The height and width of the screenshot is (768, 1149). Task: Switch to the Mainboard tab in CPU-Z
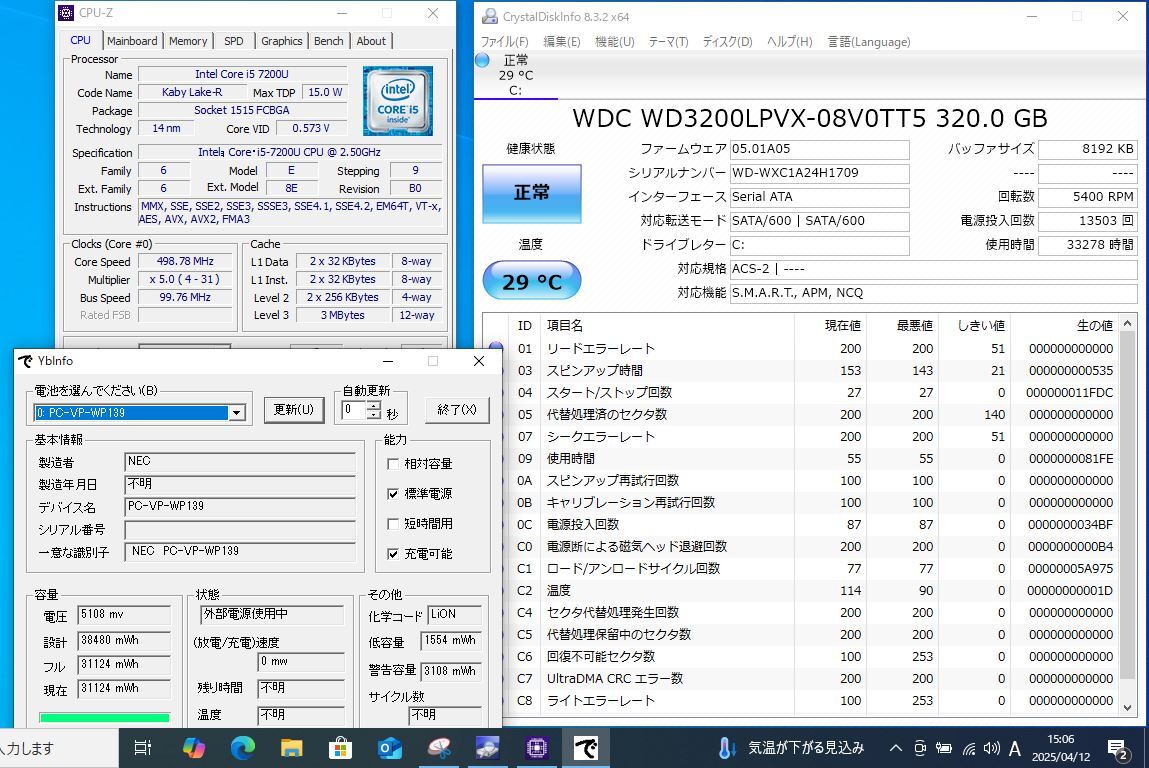pyautogui.click(x=132, y=41)
